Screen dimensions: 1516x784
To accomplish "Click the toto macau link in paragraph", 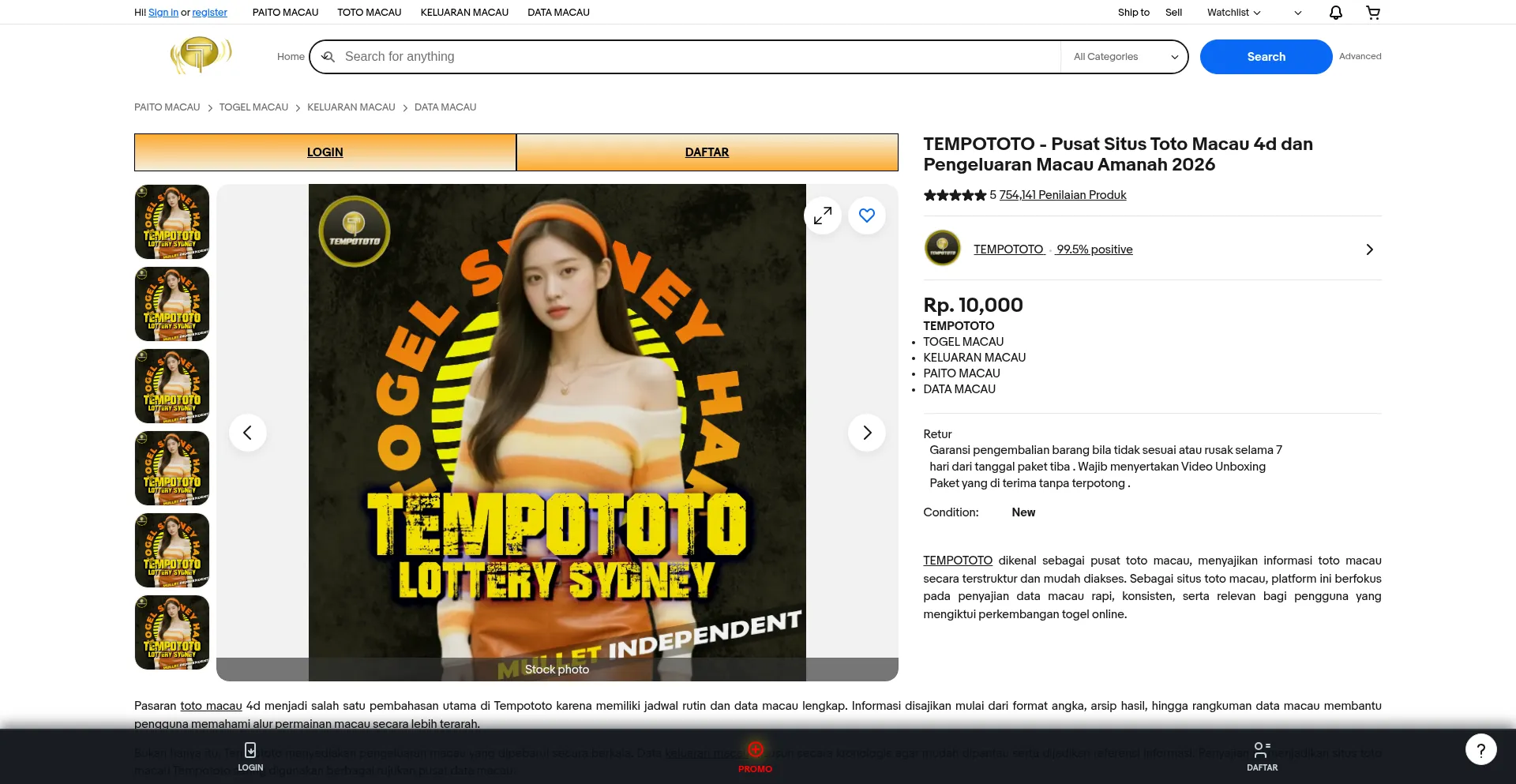I will 211,706.
